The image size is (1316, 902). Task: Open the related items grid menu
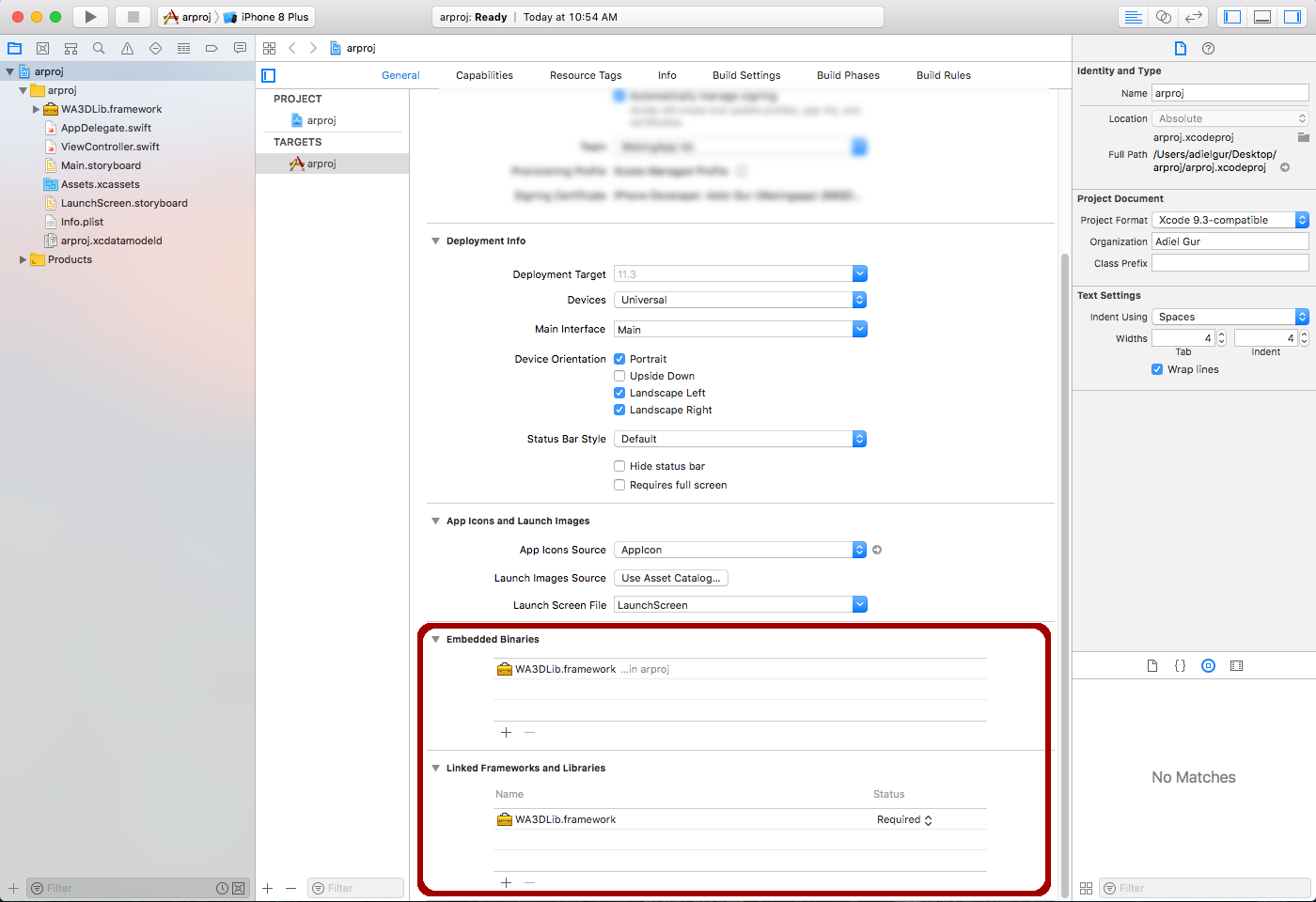(x=270, y=48)
